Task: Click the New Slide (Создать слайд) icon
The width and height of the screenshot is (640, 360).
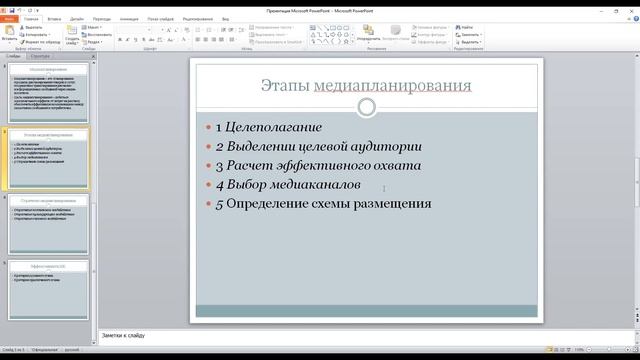Action: tap(72, 30)
